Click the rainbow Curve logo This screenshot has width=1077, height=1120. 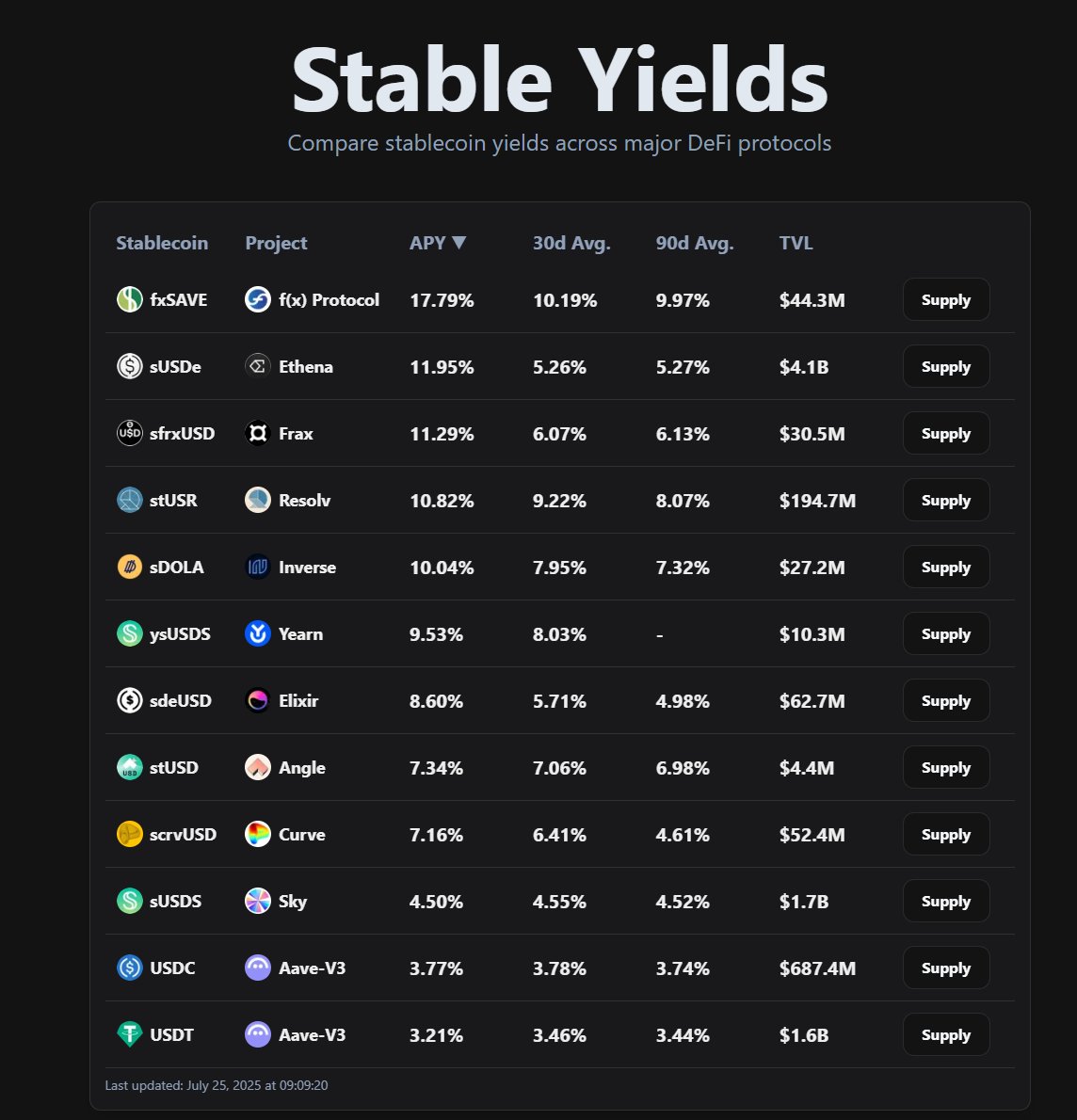(x=257, y=834)
